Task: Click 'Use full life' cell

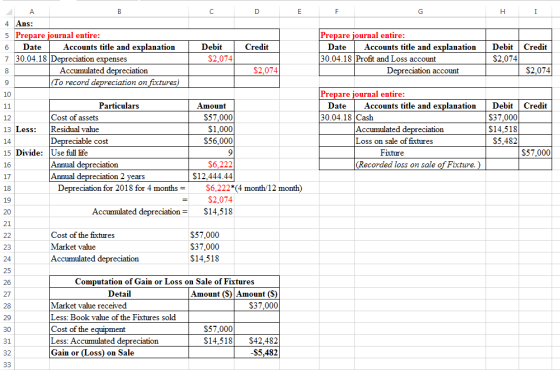Action: 119,153
